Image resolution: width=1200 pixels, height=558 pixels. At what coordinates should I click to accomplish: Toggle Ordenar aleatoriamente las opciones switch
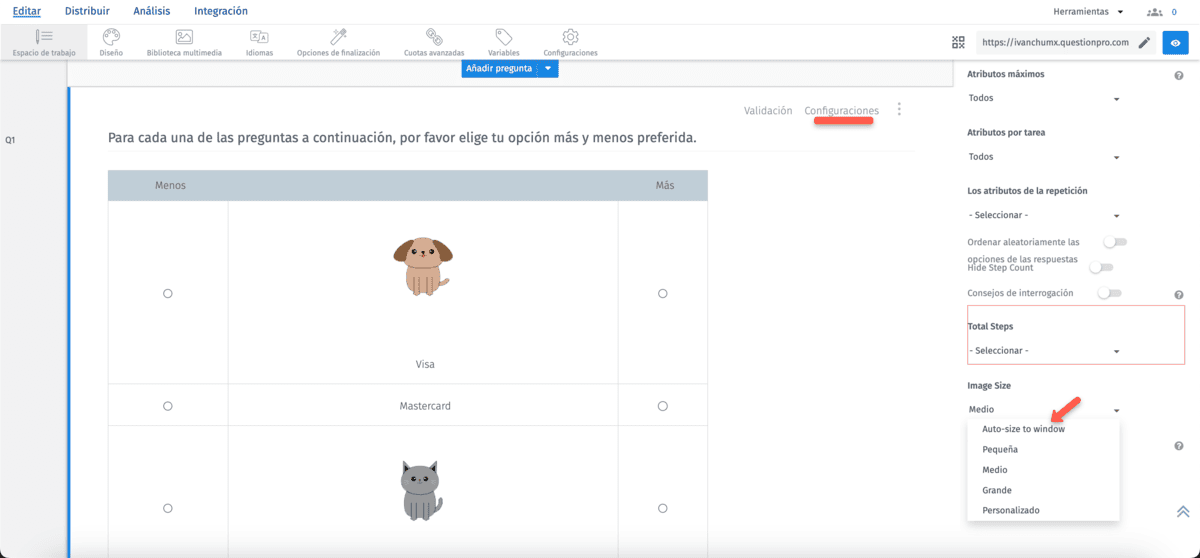[x=1114, y=242]
